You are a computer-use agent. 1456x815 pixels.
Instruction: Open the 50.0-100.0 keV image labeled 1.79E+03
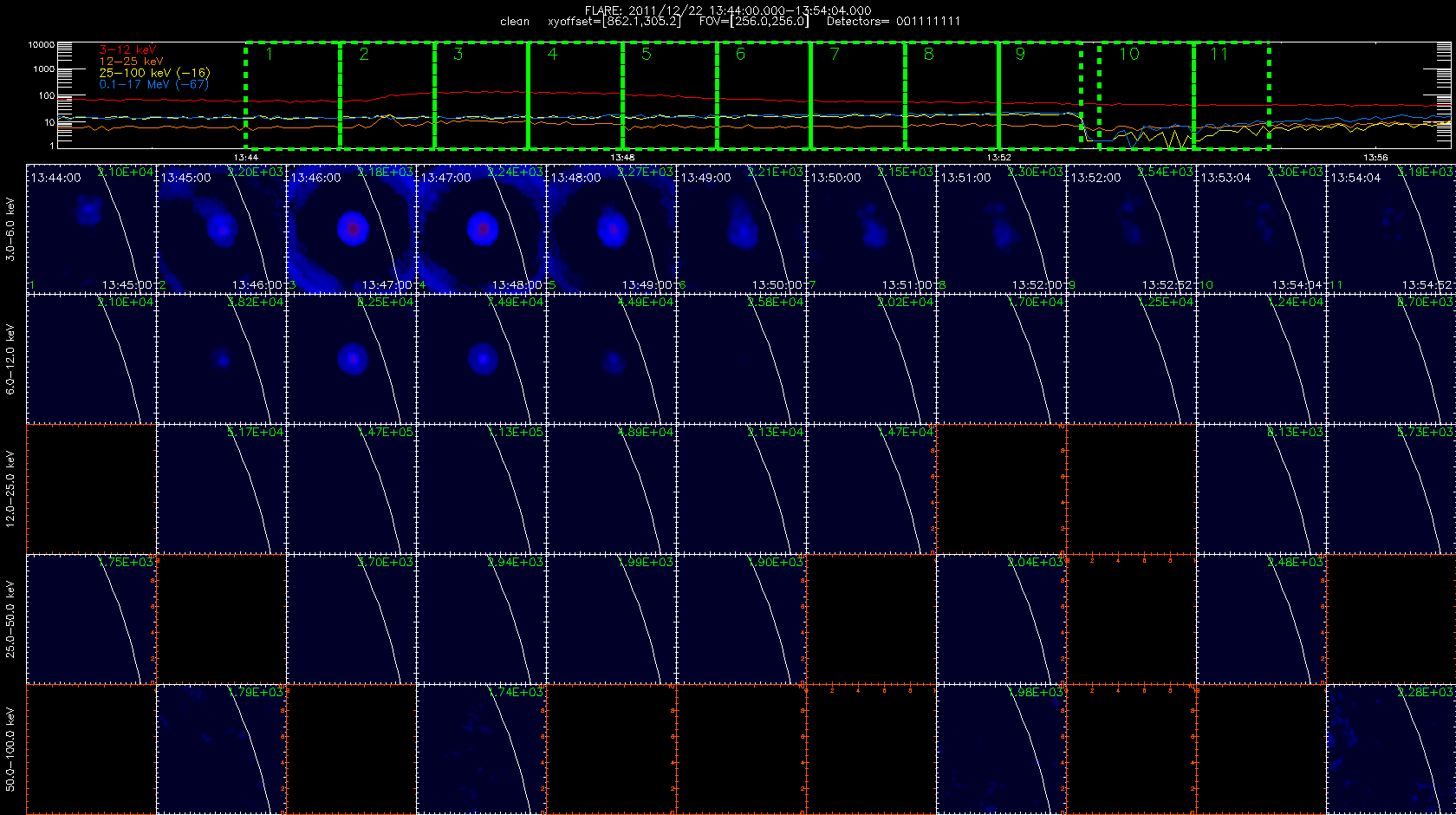pos(221,749)
